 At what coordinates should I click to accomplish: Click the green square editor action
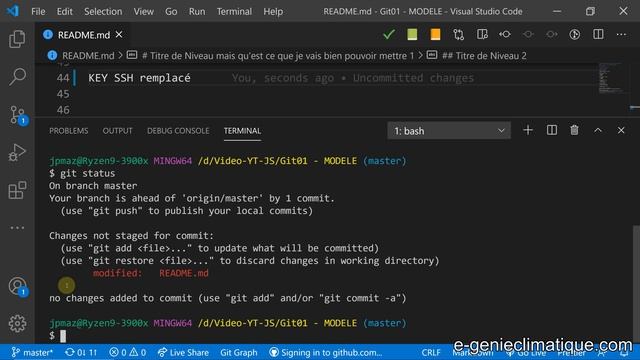[x=412, y=34]
